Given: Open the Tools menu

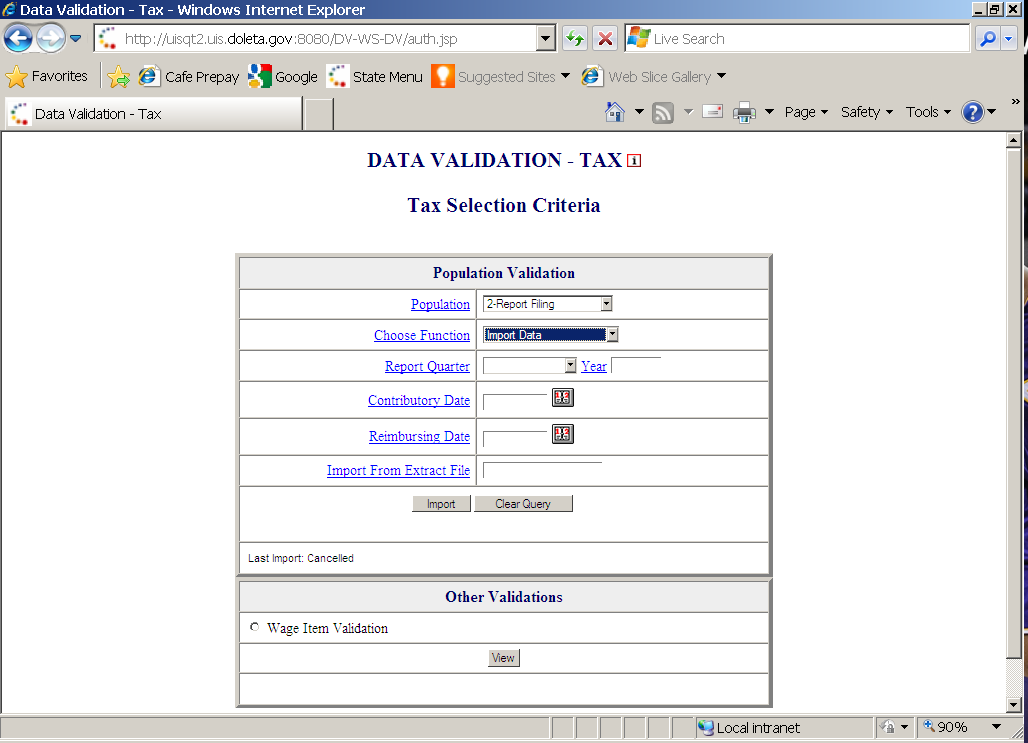Looking at the screenshot, I should [x=928, y=112].
